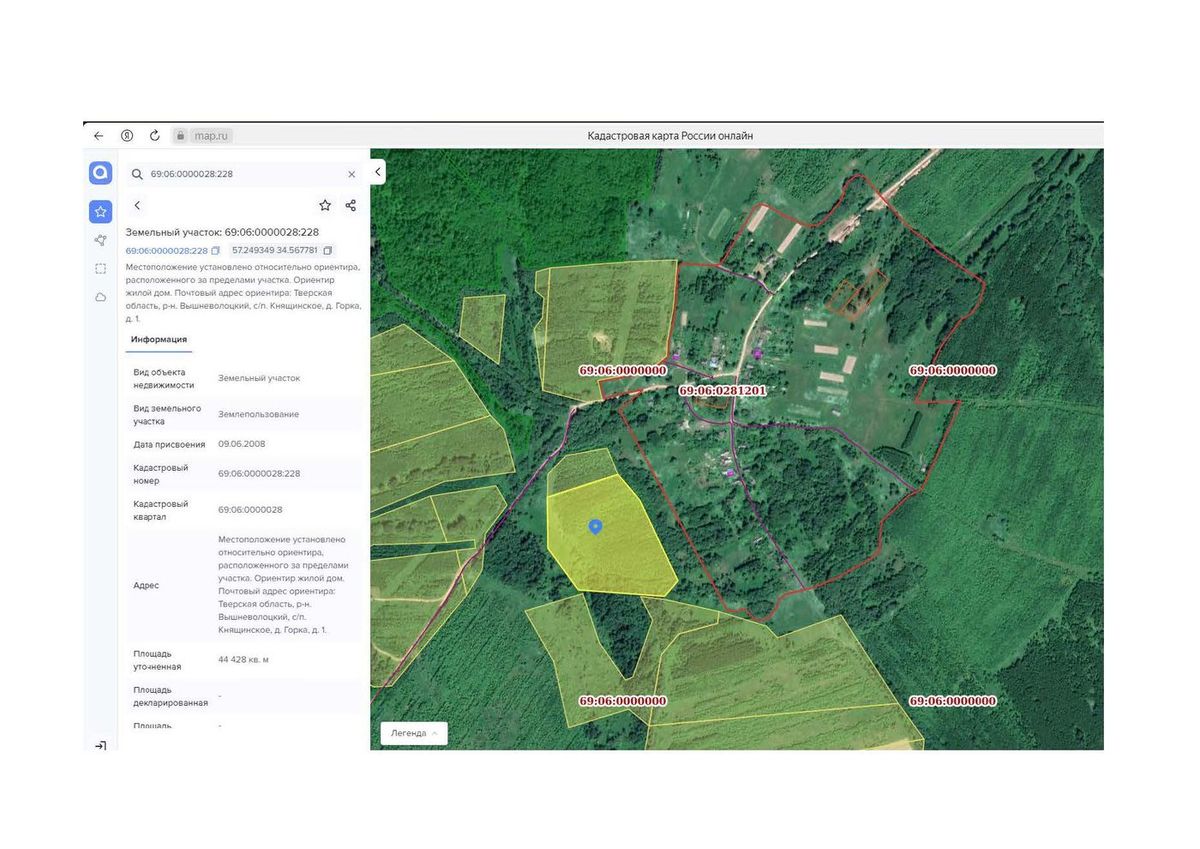Copy the cadastral number 69:06:0000028:228
Image resolution: width=1200 pixels, height=849 pixels.
(x=215, y=250)
